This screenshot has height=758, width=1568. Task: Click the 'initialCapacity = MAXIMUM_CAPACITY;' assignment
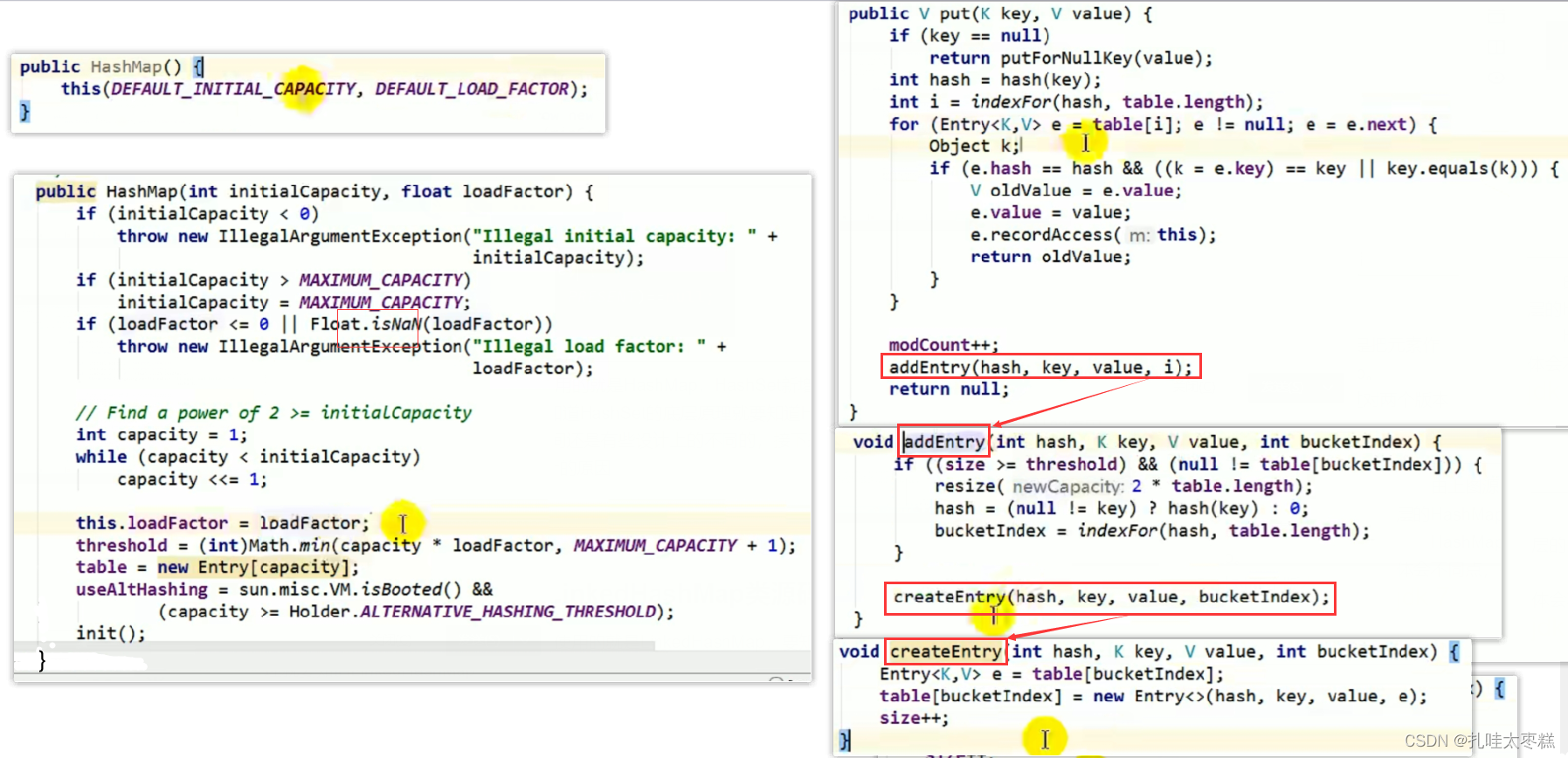click(x=294, y=302)
